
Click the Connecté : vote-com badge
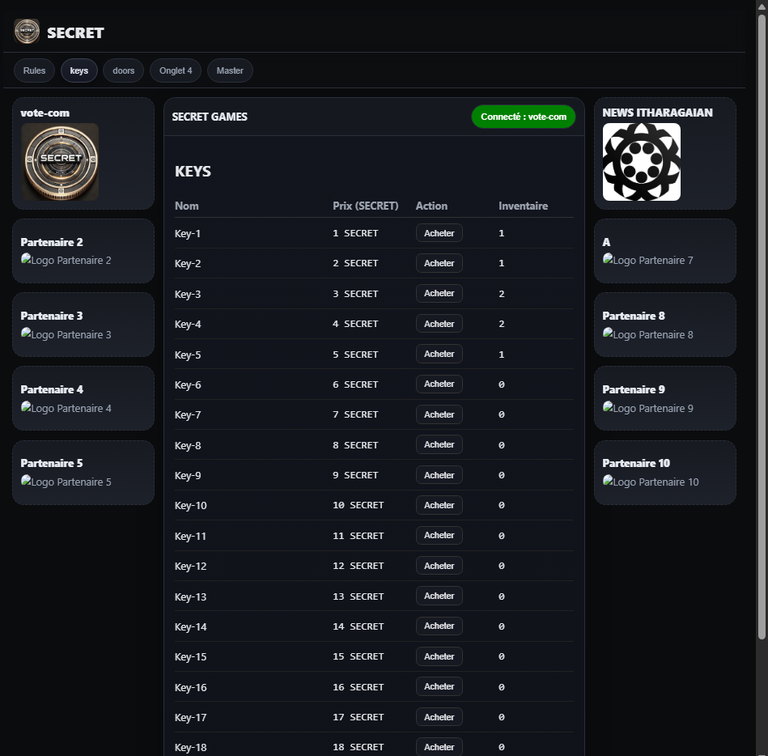click(x=523, y=117)
